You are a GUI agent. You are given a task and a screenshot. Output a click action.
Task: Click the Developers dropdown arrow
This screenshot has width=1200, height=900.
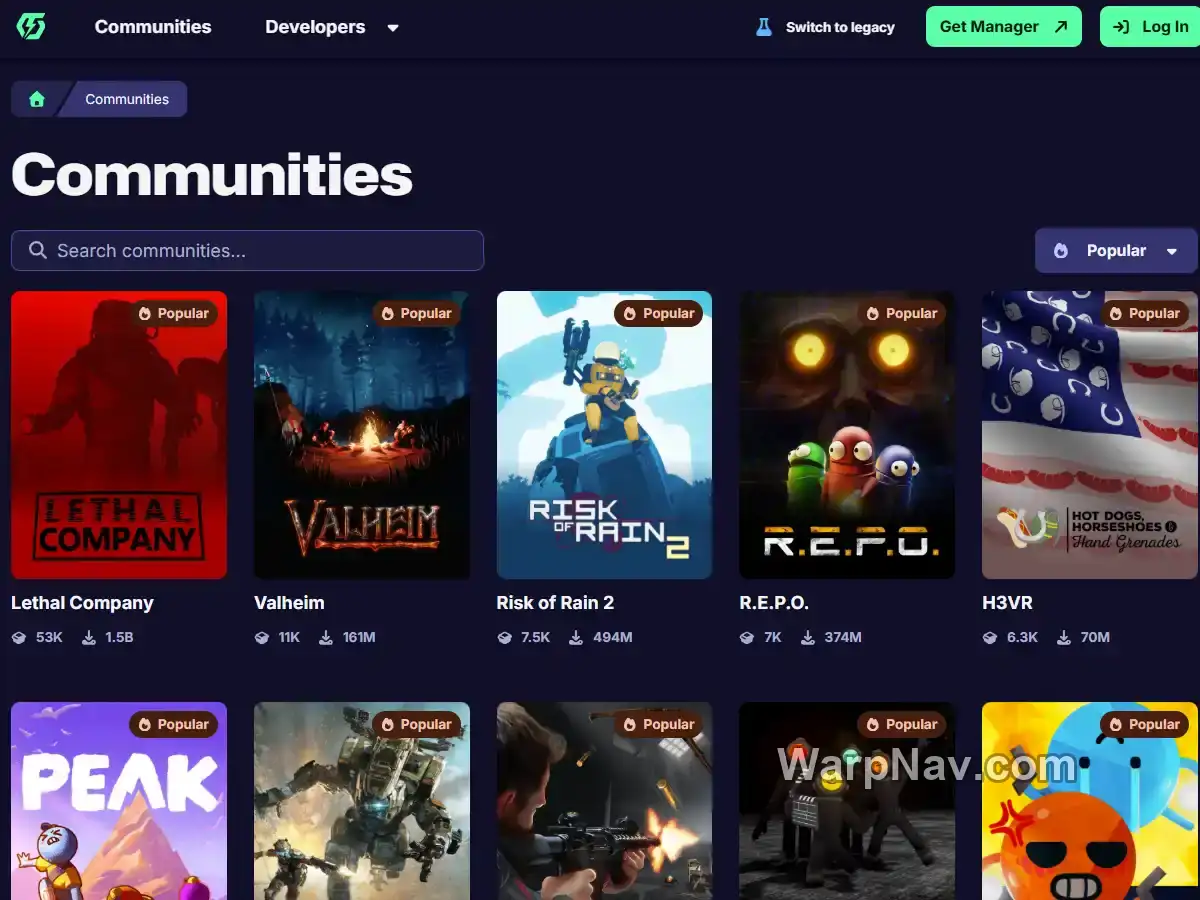coord(393,28)
